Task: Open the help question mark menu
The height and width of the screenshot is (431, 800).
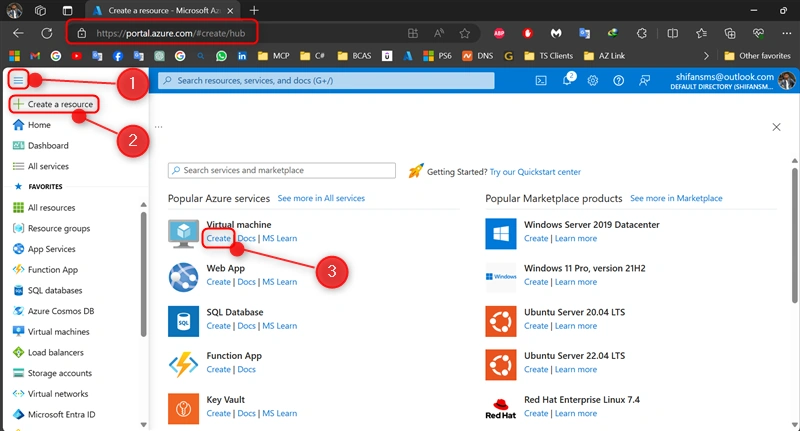Action: pos(618,81)
